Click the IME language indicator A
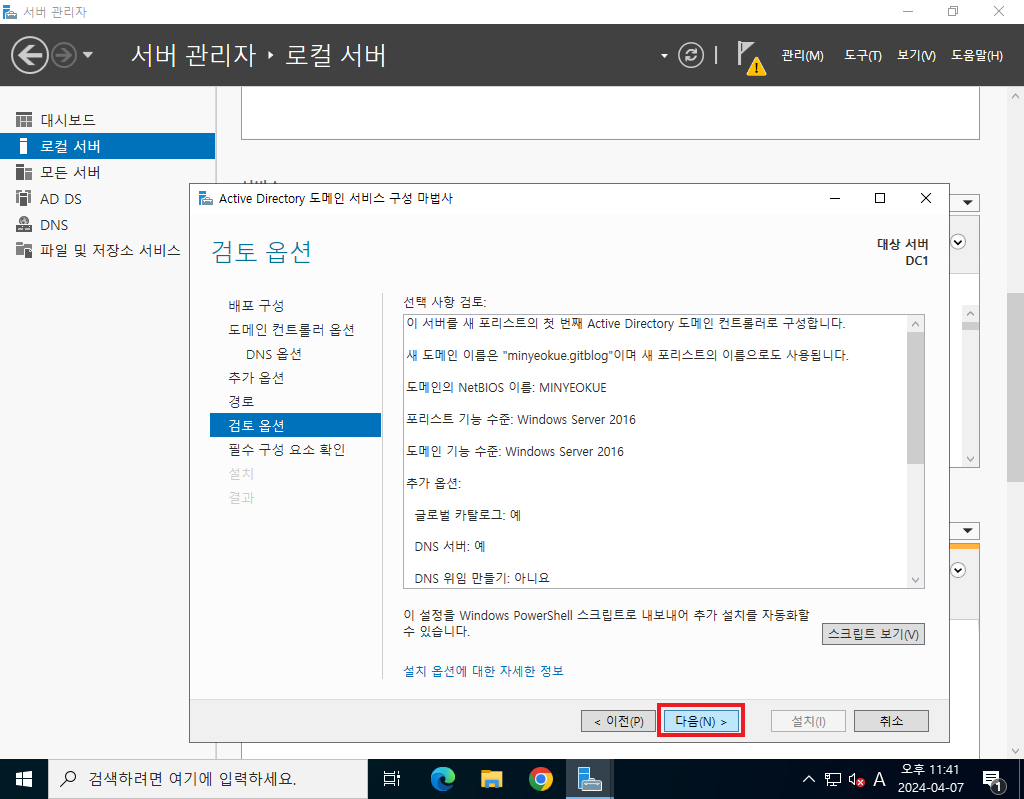Screen dimensions: 1024x799 coord(879,779)
